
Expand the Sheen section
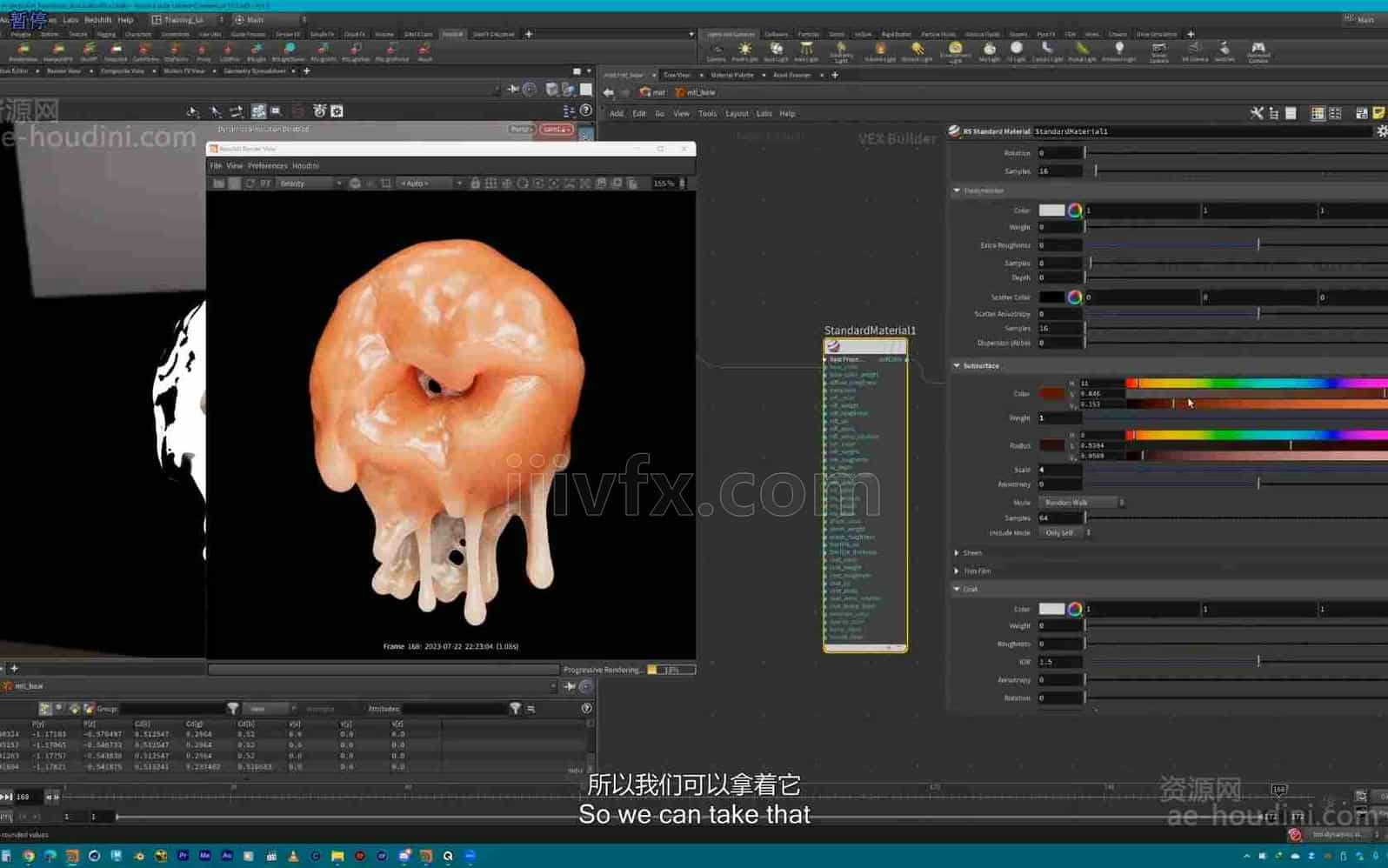tap(957, 553)
